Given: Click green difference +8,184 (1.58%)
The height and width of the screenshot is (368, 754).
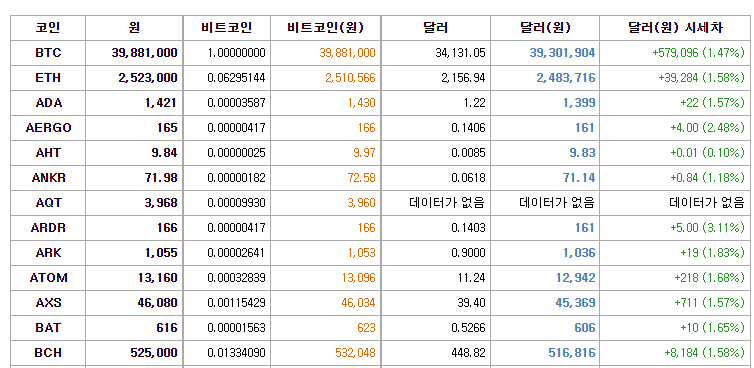Looking at the screenshot, I should [704, 353].
